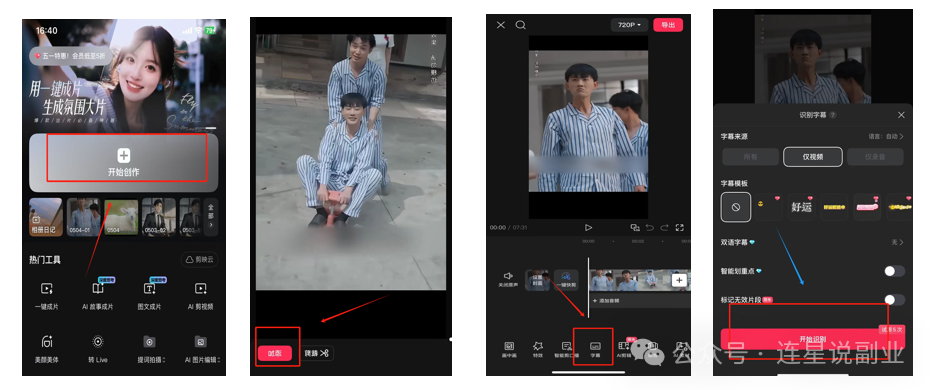
Task: Open the AI 故事成片 tool
Action: (98, 296)
